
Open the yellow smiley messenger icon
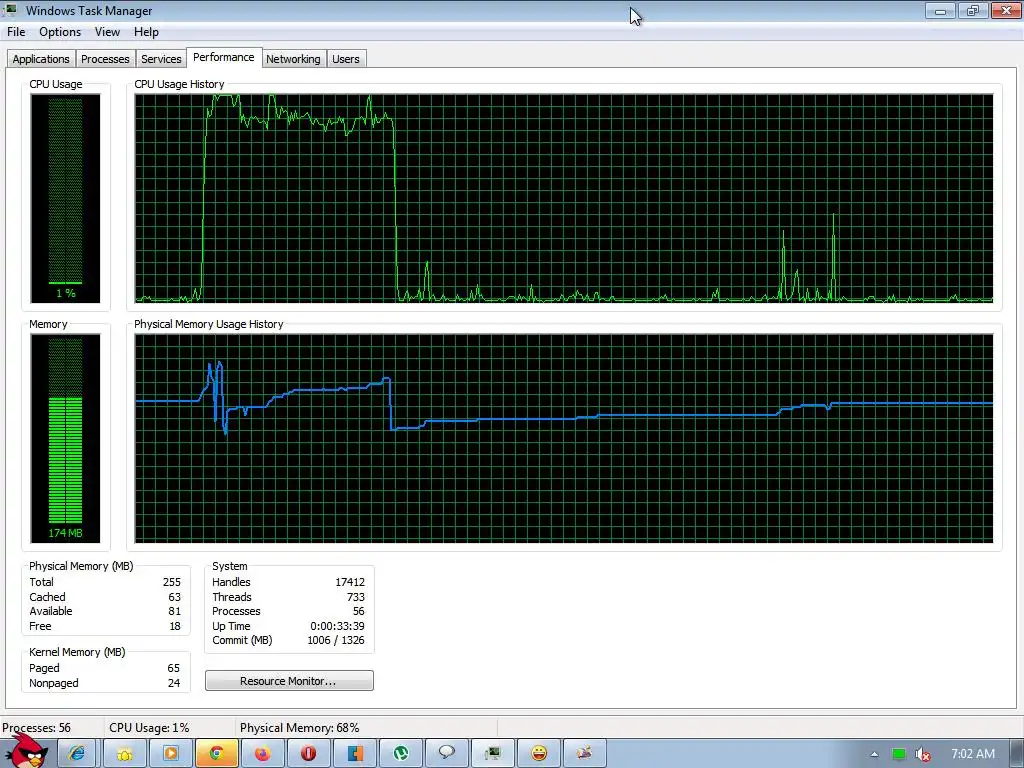tap(539, 754)
